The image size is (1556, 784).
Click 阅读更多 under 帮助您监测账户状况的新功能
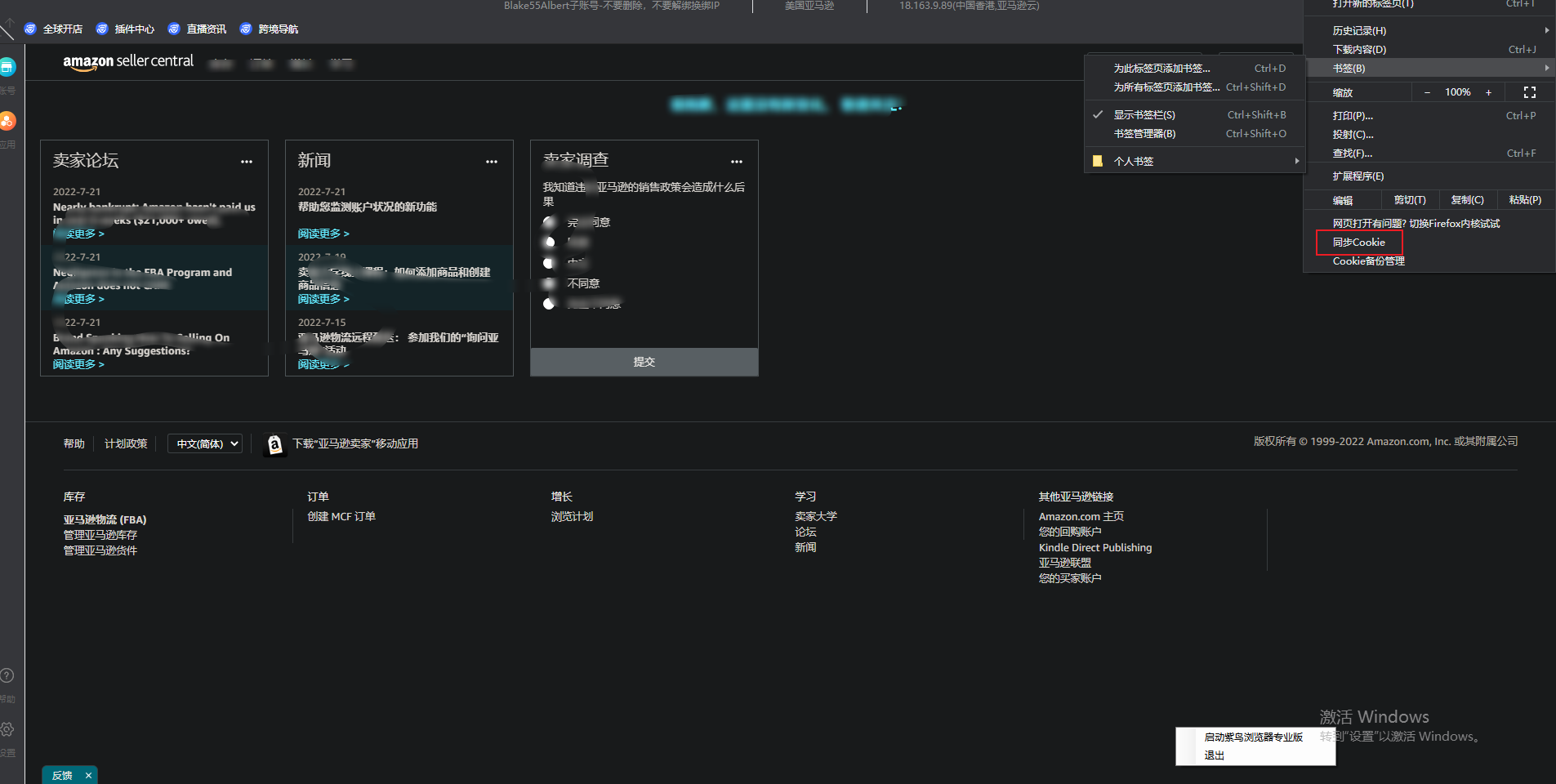[x=323, y=234]
